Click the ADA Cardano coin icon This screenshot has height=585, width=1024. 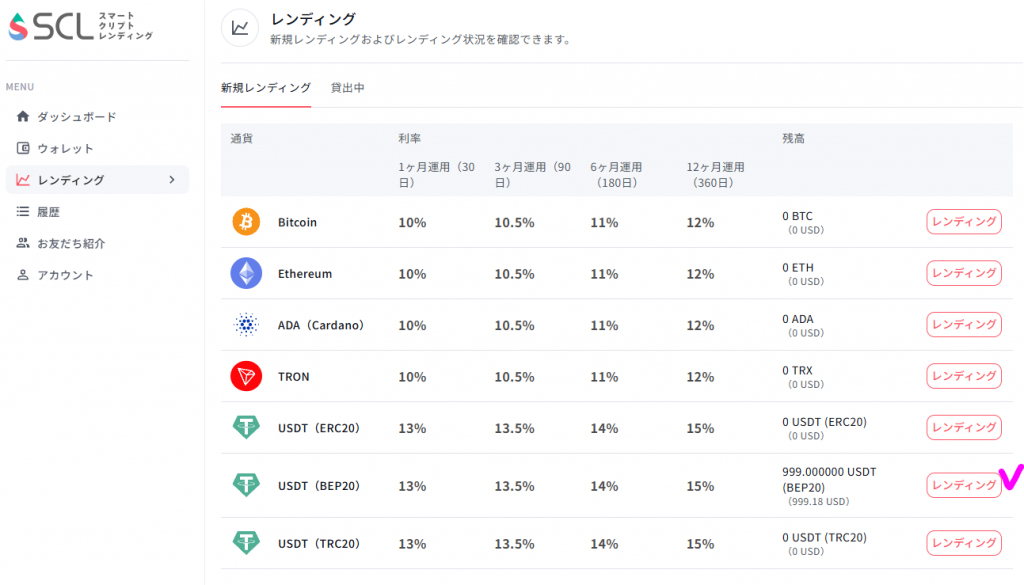click(x=244, y=324)
